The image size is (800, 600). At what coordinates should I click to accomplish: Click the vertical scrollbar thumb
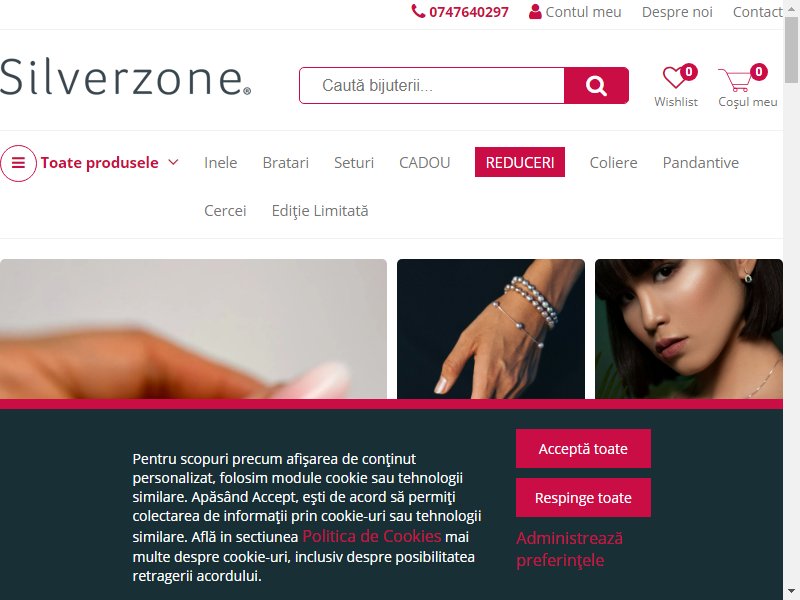pyautogui.click(x=791, y=49)
